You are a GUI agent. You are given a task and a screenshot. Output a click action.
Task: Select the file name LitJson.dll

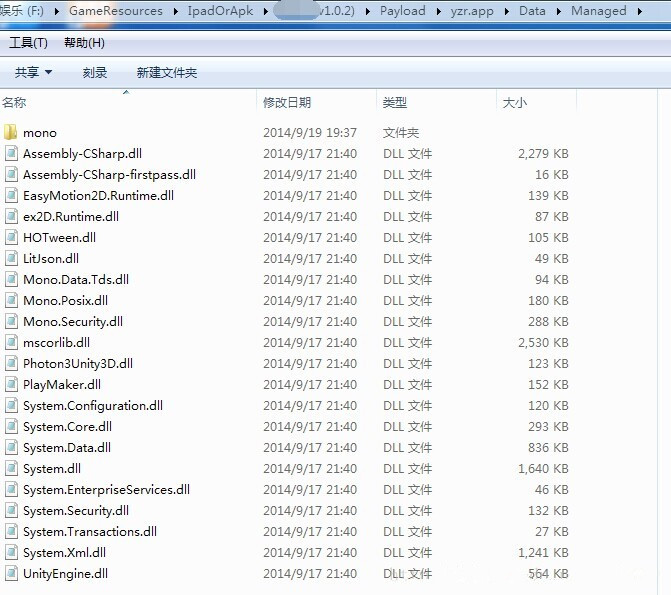click(x=51, y=259)
